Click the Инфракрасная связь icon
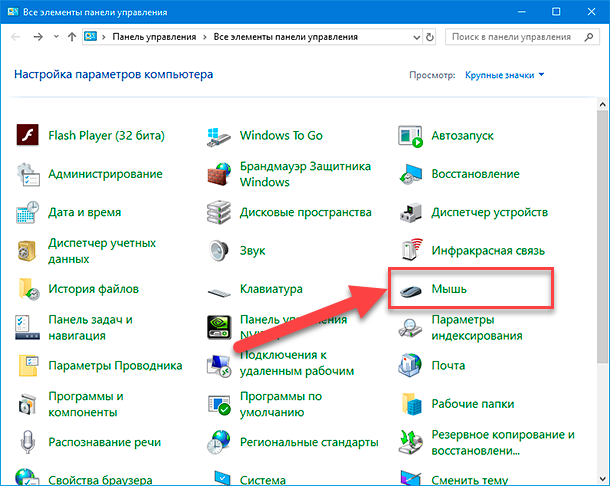The width and height of the screenshot is (610, 486). point(411,251)
